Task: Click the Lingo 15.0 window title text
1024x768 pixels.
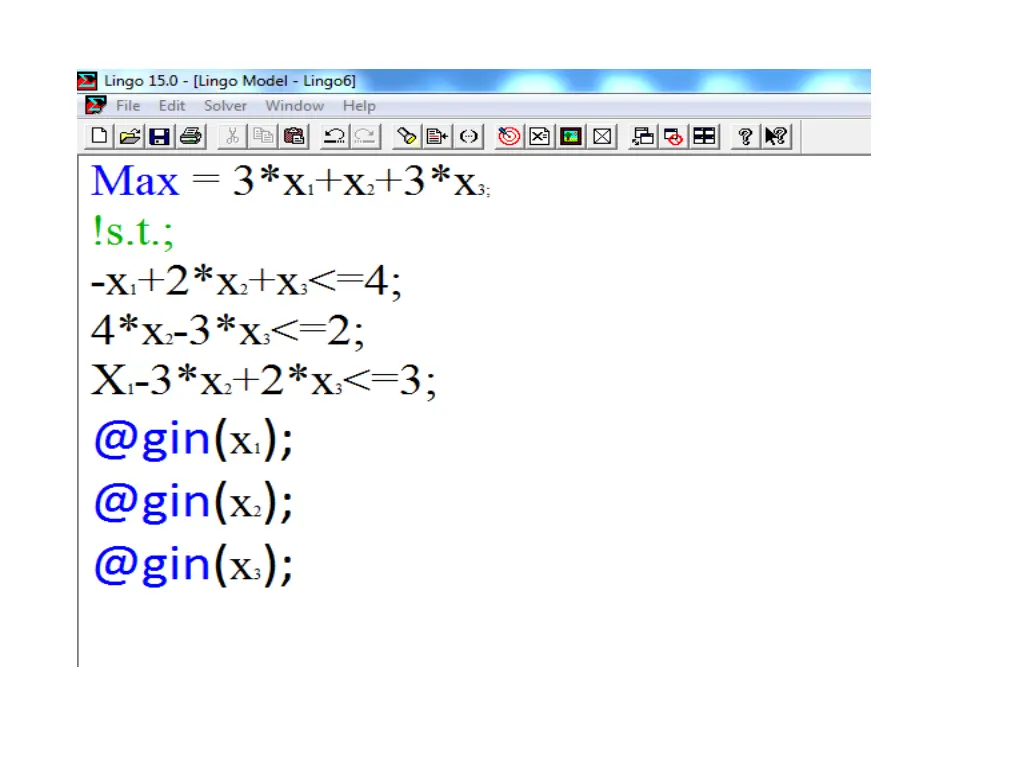Action: pyautogui.click(x=230, y=81)
